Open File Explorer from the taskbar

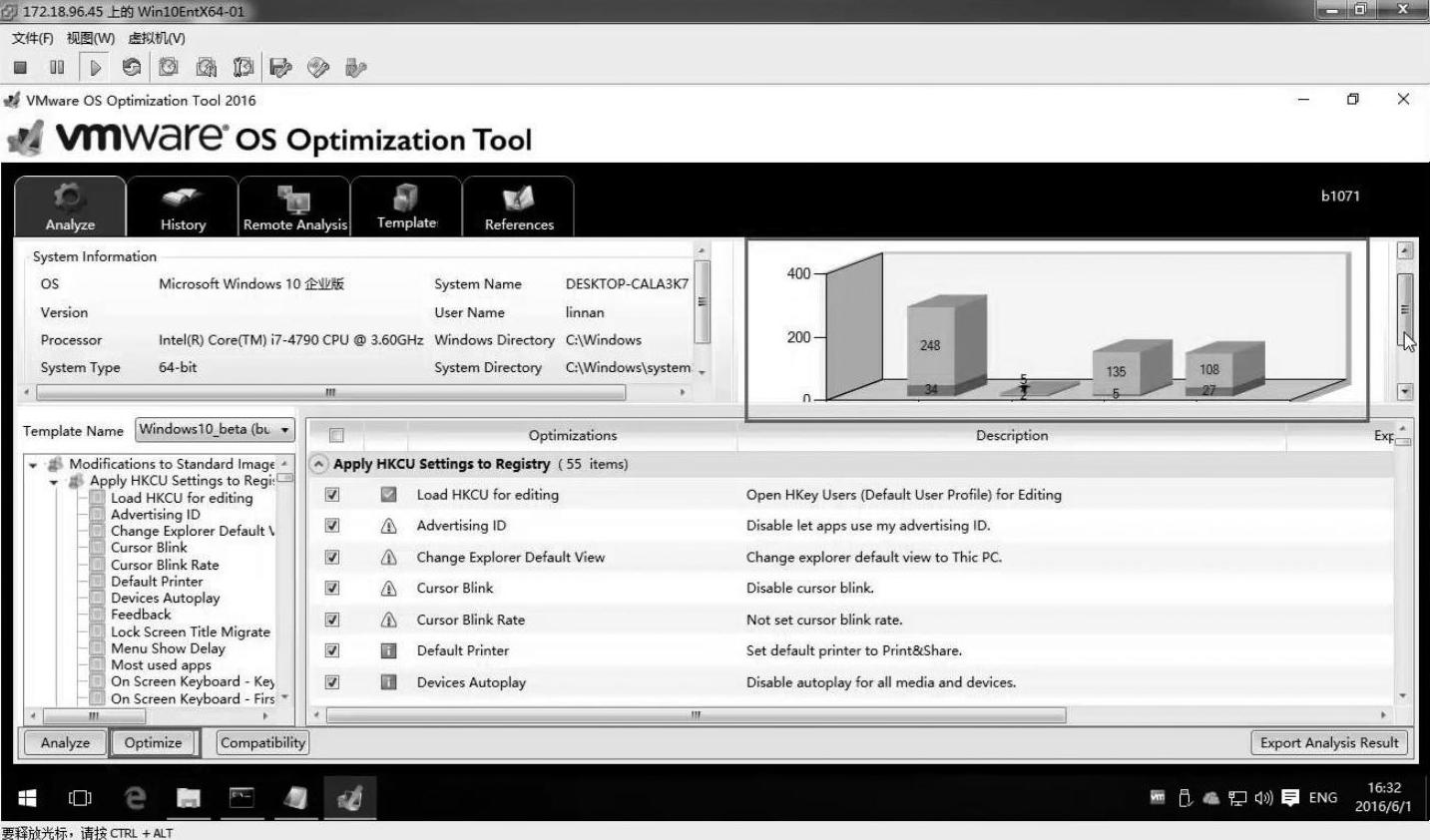pos(189,798)
